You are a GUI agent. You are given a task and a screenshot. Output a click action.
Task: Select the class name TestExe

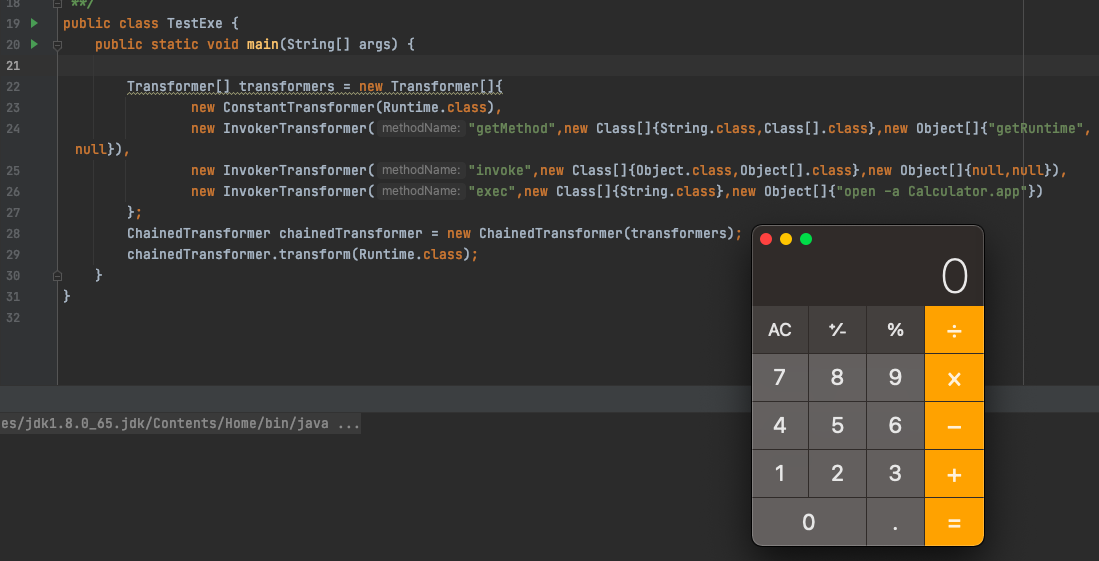[x=195, y=23]
